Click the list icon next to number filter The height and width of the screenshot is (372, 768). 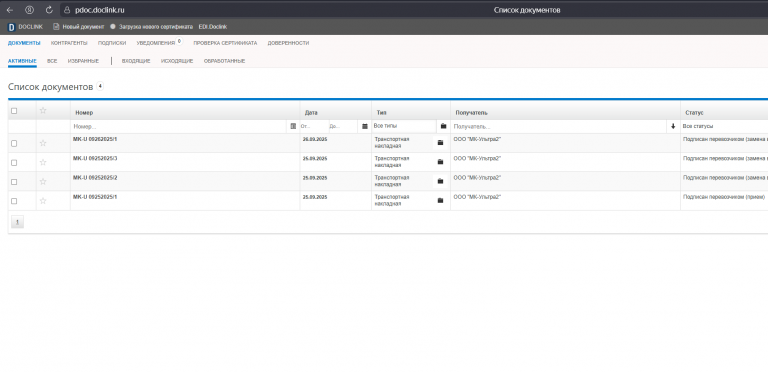tap(293, 126)
